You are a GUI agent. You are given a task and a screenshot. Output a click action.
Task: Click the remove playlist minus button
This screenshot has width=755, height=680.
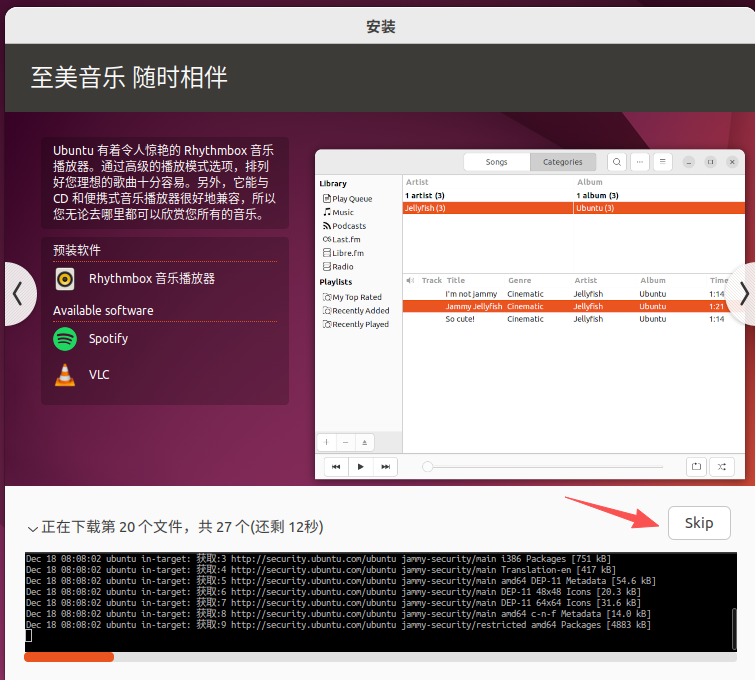pos(345,442)
